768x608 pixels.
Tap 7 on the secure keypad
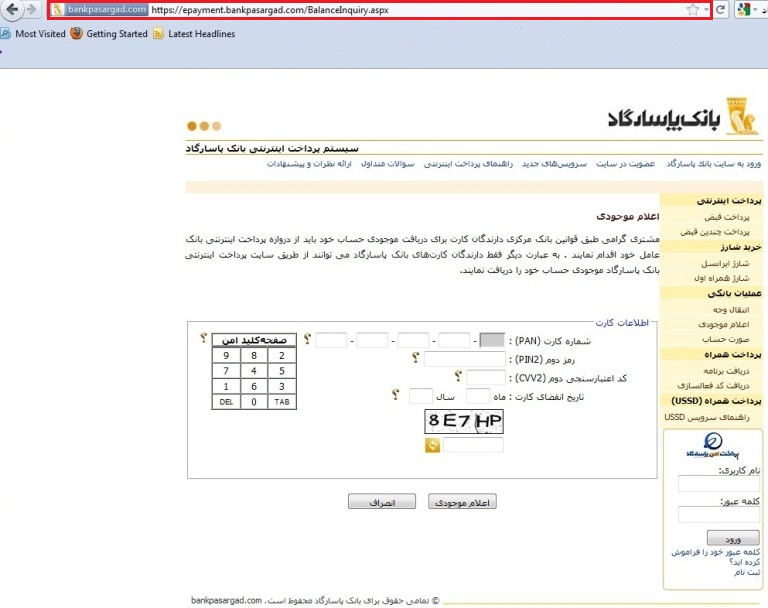(226, 371)
